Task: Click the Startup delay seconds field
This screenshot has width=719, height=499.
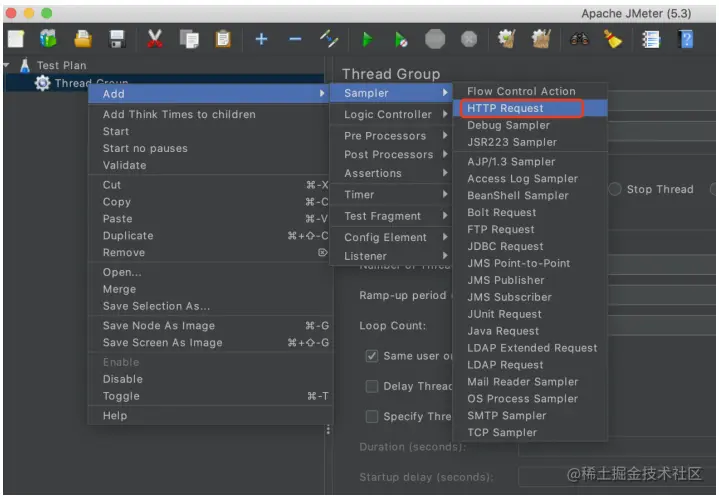Action: pos(617,477)
